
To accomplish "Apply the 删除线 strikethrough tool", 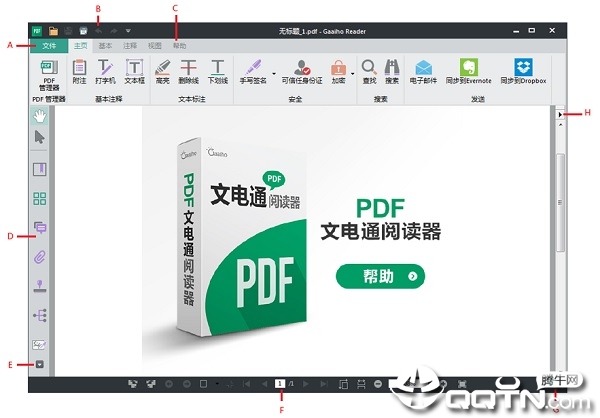I will (189, 72).
